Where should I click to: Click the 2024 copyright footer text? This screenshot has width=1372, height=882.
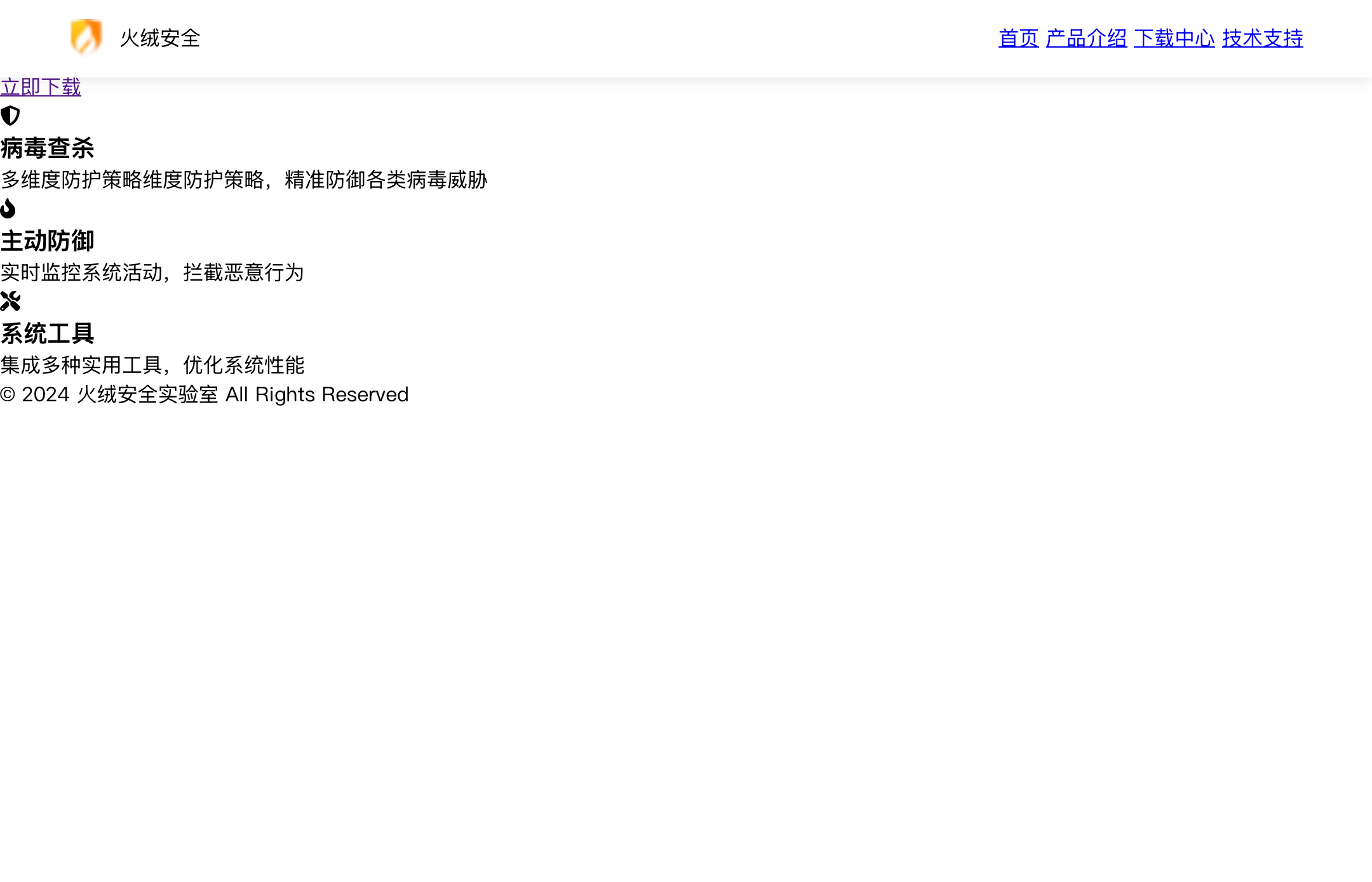tap(44, 394)
